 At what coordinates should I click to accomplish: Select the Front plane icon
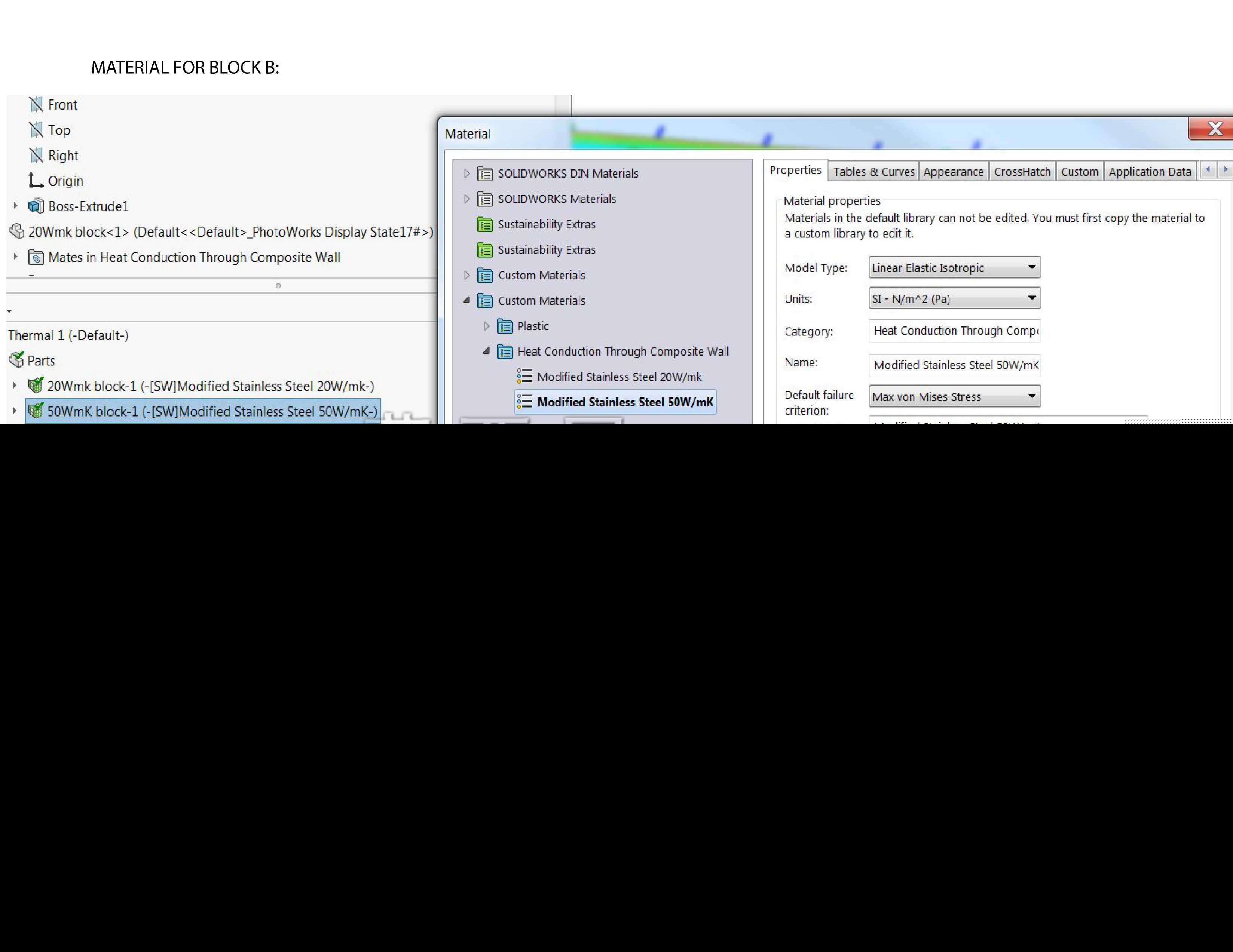(36, 104)
